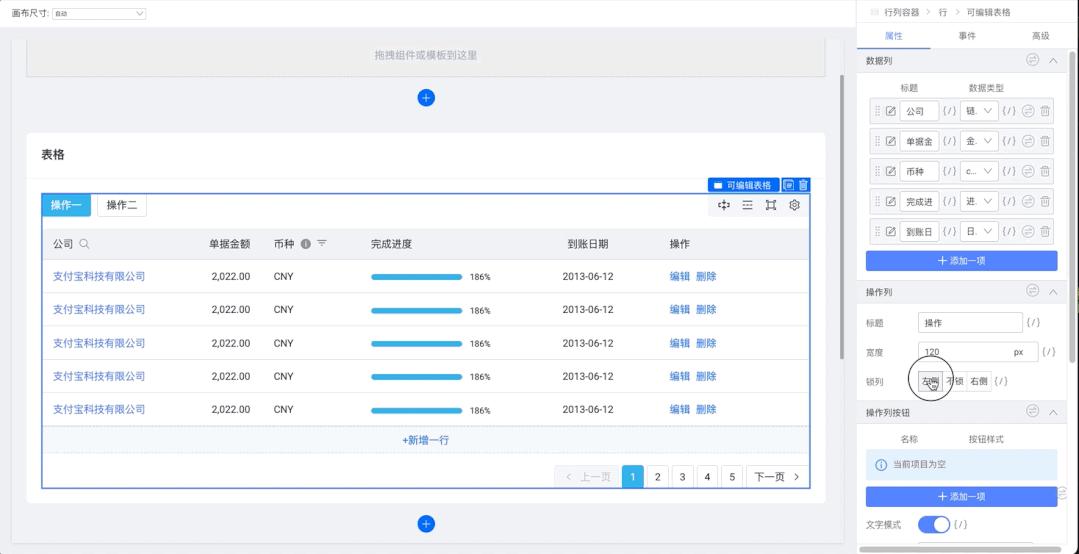Open the 画布尺寸 canvas size dropdown
This screenshot has width=1079, height=554.
pyautogui.click(x=113, y=13)
